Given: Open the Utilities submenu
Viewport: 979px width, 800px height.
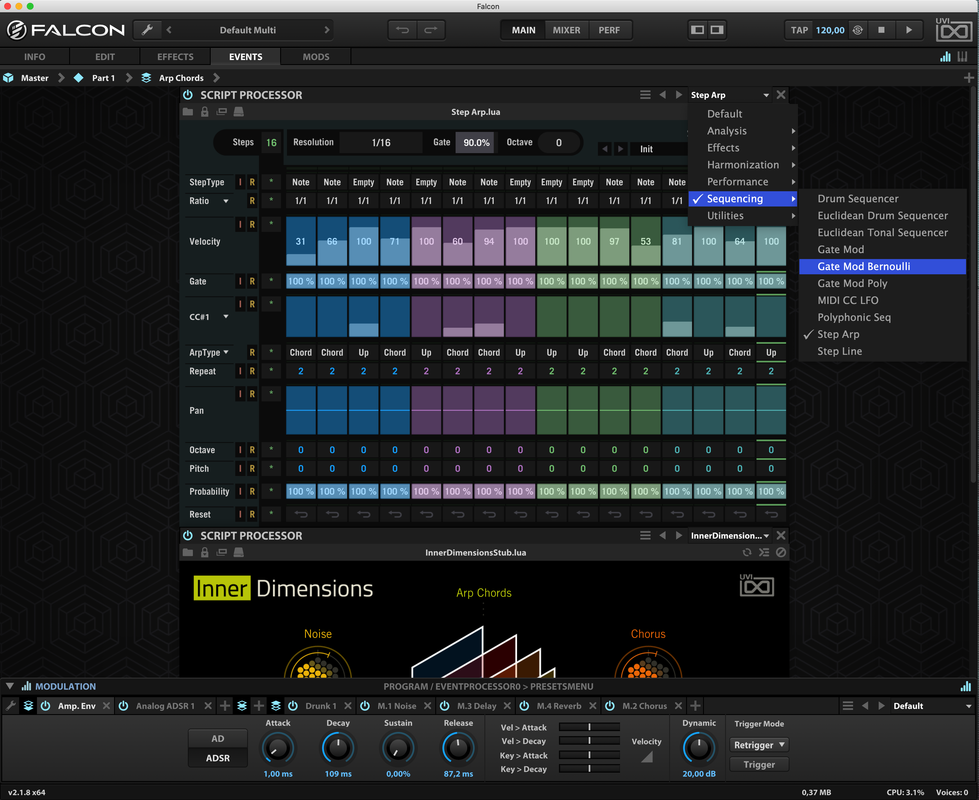Looking at the screenshot, I should click(742, 215).
